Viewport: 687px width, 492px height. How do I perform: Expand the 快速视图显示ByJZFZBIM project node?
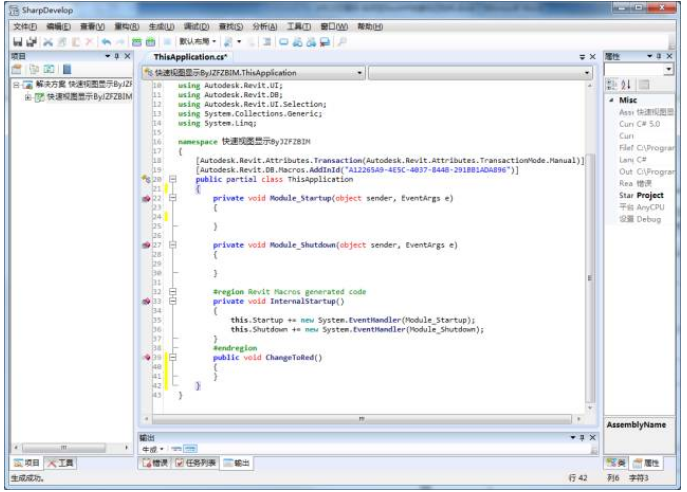(x=28, y=97)
